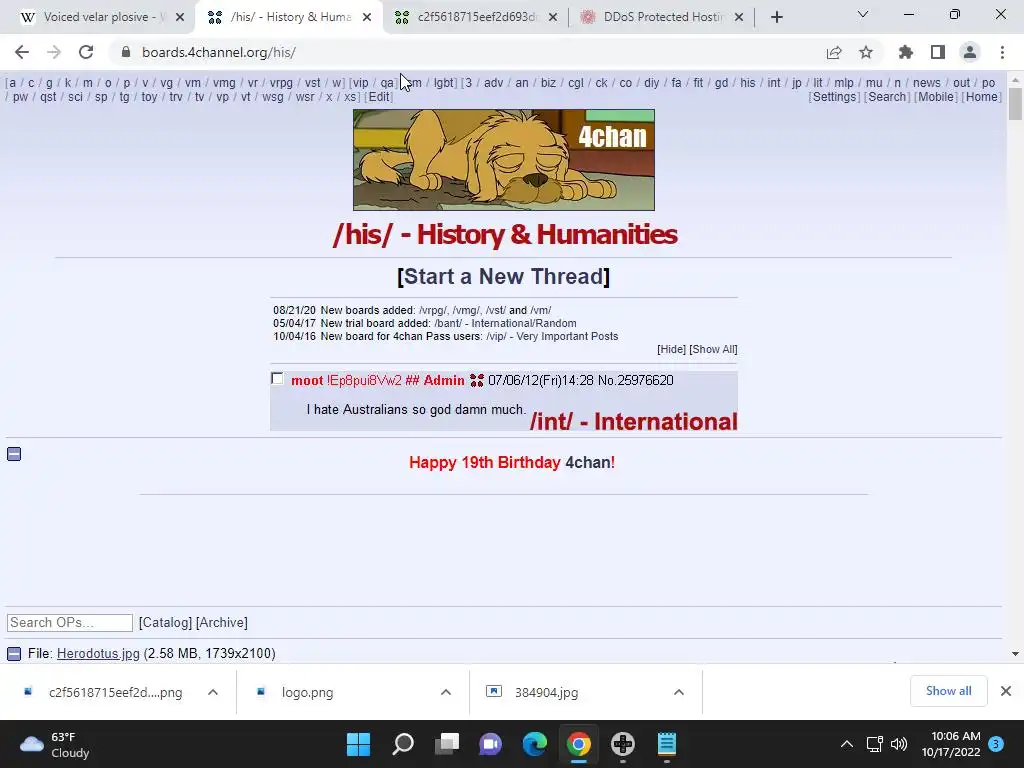The image size is (1024, 768).
Task: Show hidden system tray icons chevron
Action: pos(846,744)
